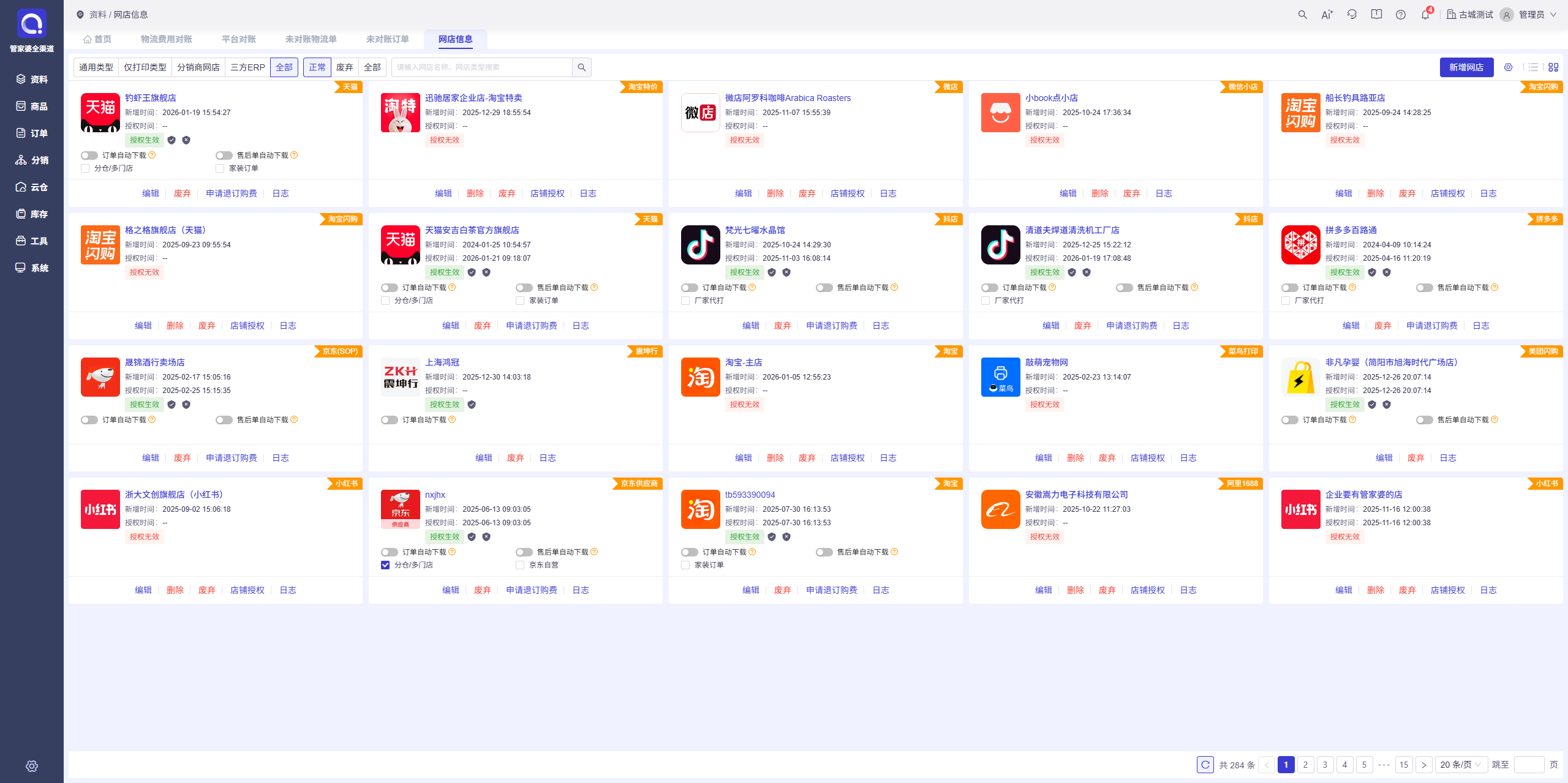Open the 系统 sidebar menu

pyautogui.click(x=32, y=268)
